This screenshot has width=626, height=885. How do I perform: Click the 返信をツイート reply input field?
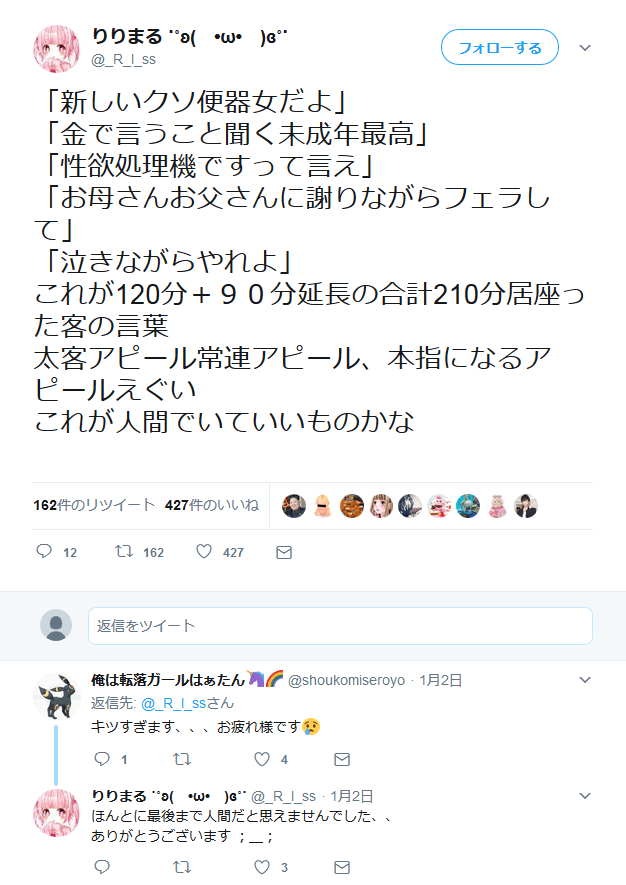[x=340, y=626]
